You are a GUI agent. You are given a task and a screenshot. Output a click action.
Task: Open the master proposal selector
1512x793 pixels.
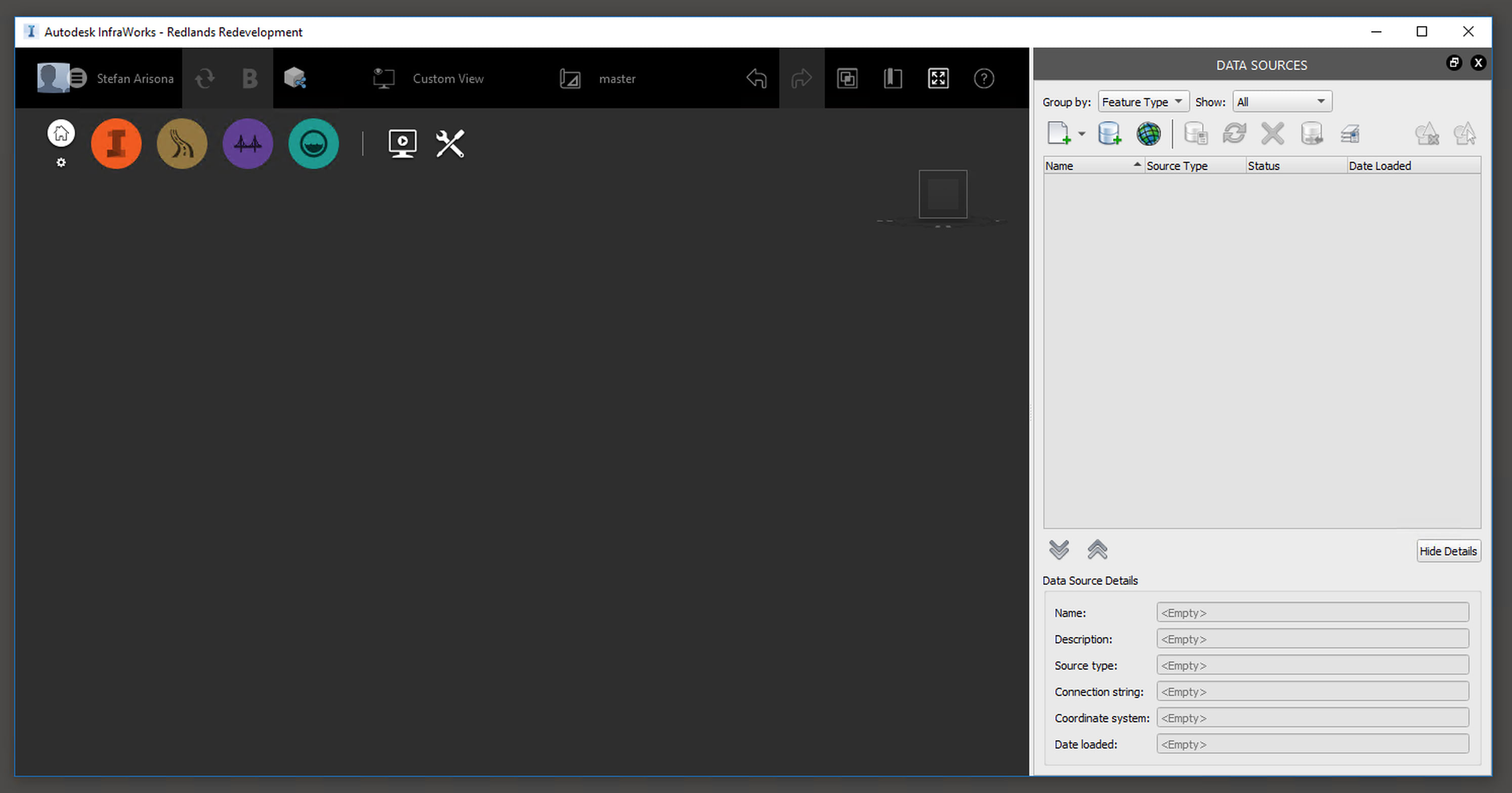(x=616, y=78)
